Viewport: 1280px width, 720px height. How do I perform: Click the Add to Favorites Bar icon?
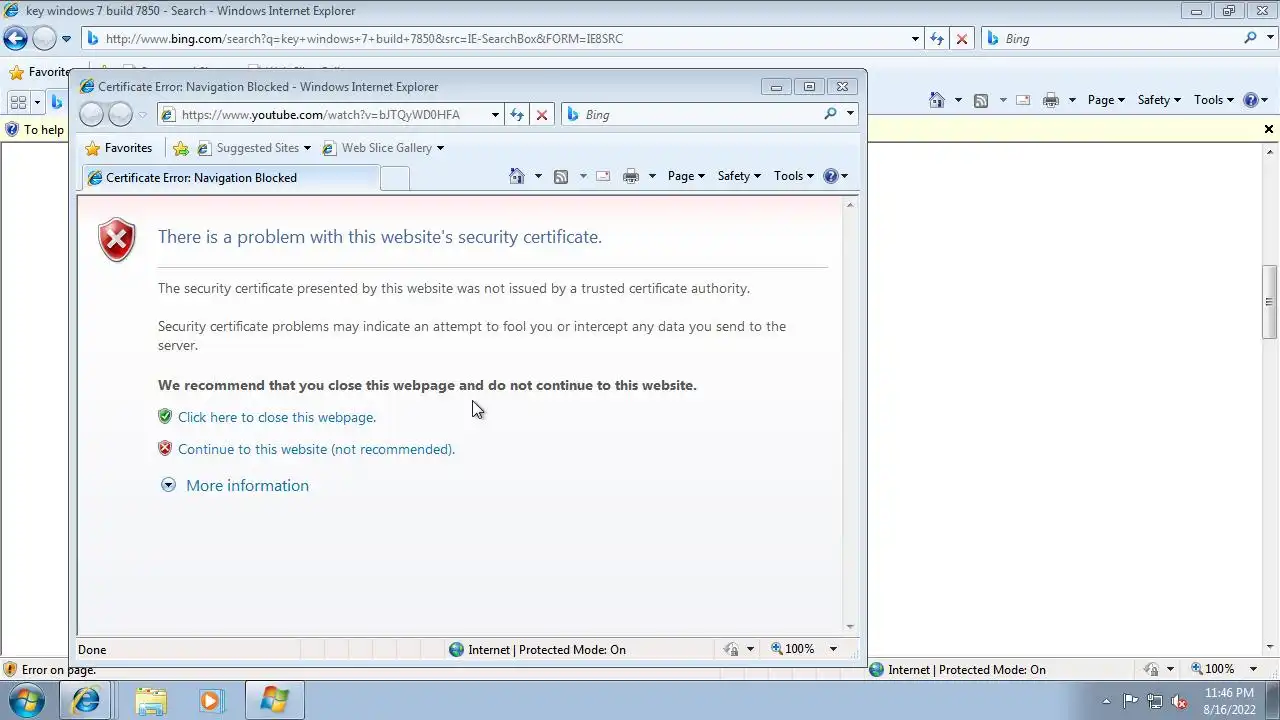click(x=181, y=148)
